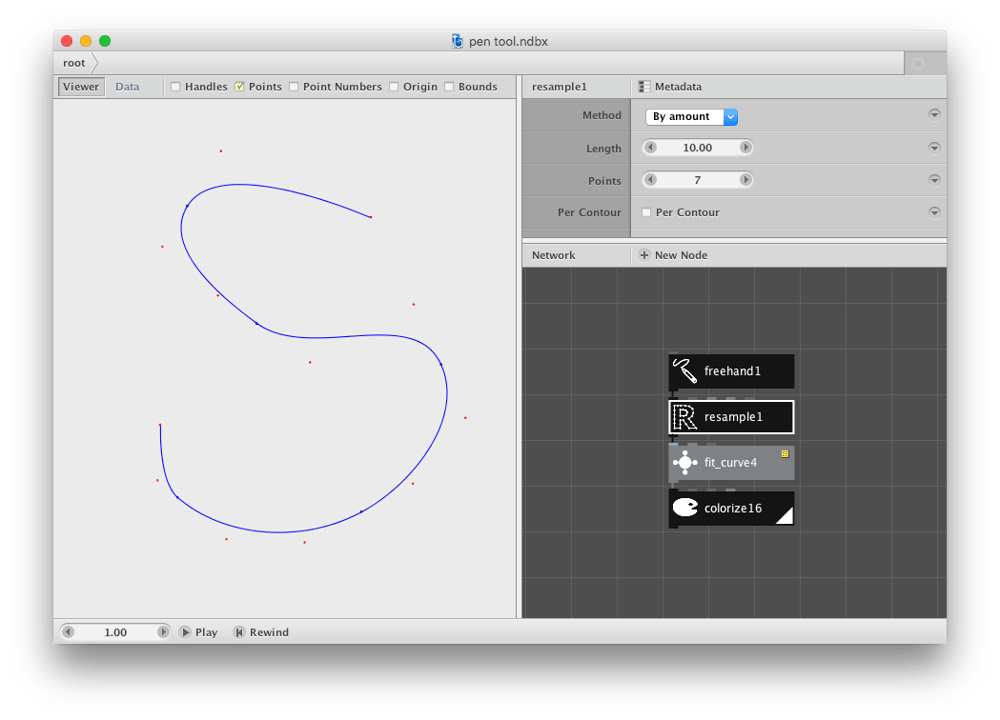Select the resample1 node label
The height and width of the screenshot is (720, 1000).
pos(733,417)
